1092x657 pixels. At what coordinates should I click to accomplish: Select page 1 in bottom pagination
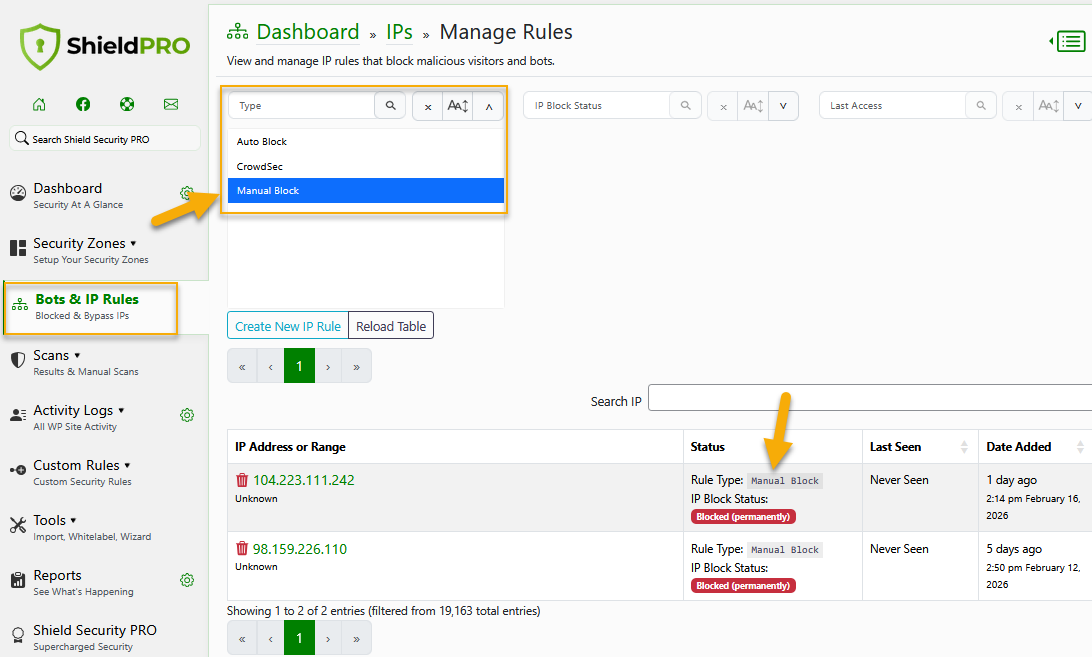click(299, 638)
